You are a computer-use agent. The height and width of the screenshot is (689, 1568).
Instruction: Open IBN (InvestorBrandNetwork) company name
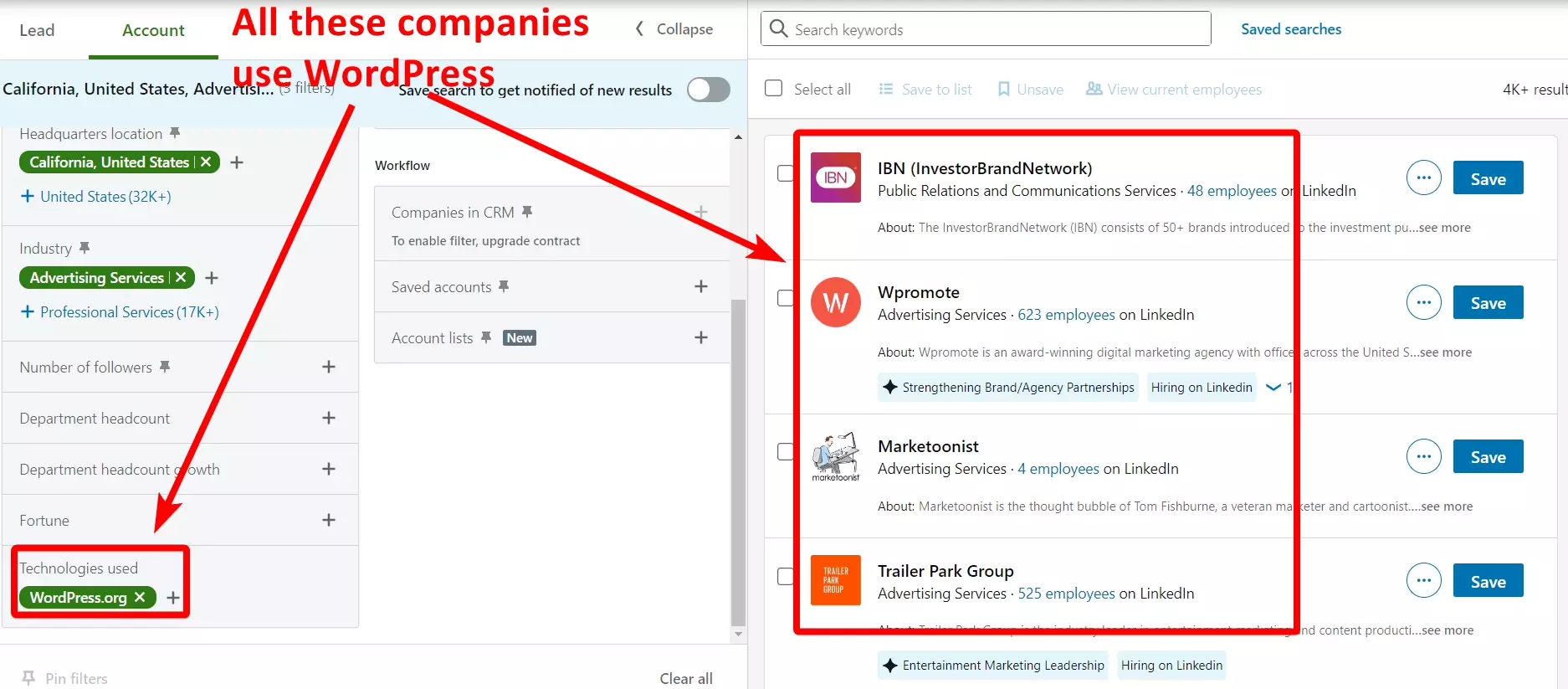pyautogui.click(x=985, y=168)
